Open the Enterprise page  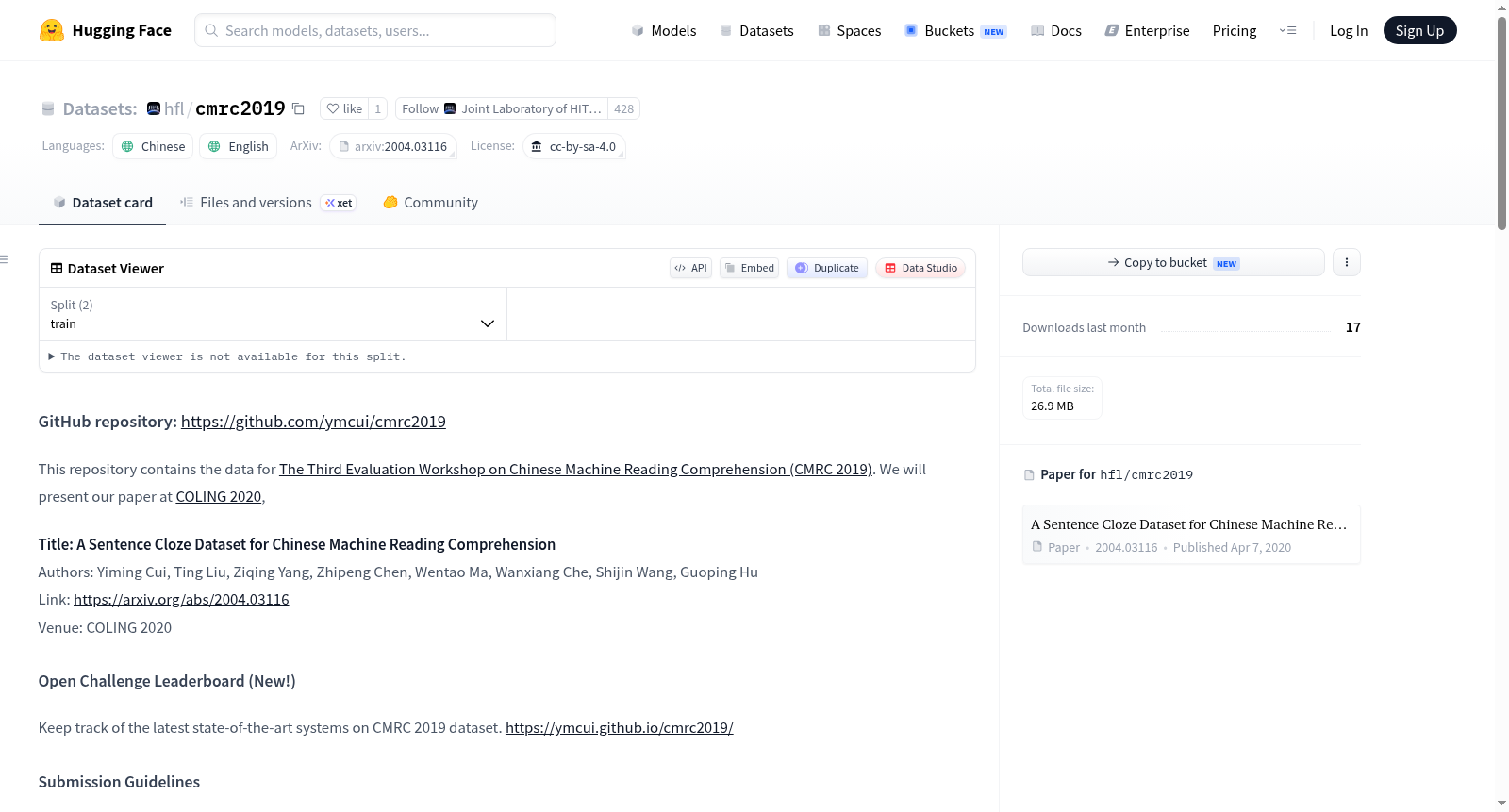(x=1147, y=30)
